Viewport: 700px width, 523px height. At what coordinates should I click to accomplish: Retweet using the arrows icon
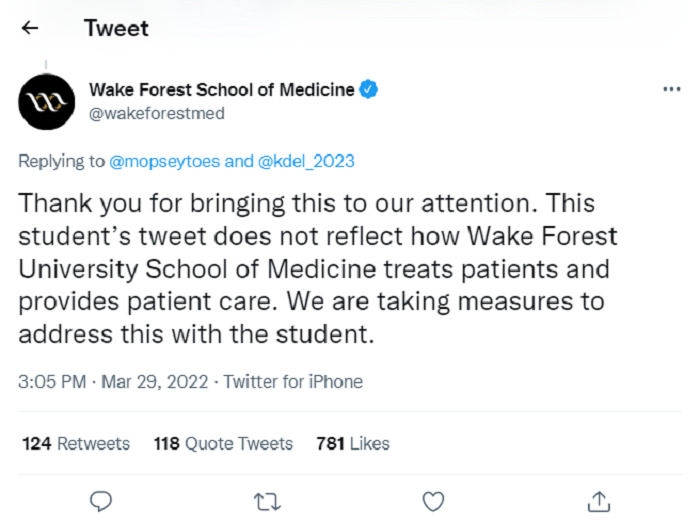(x=267, y=502)
